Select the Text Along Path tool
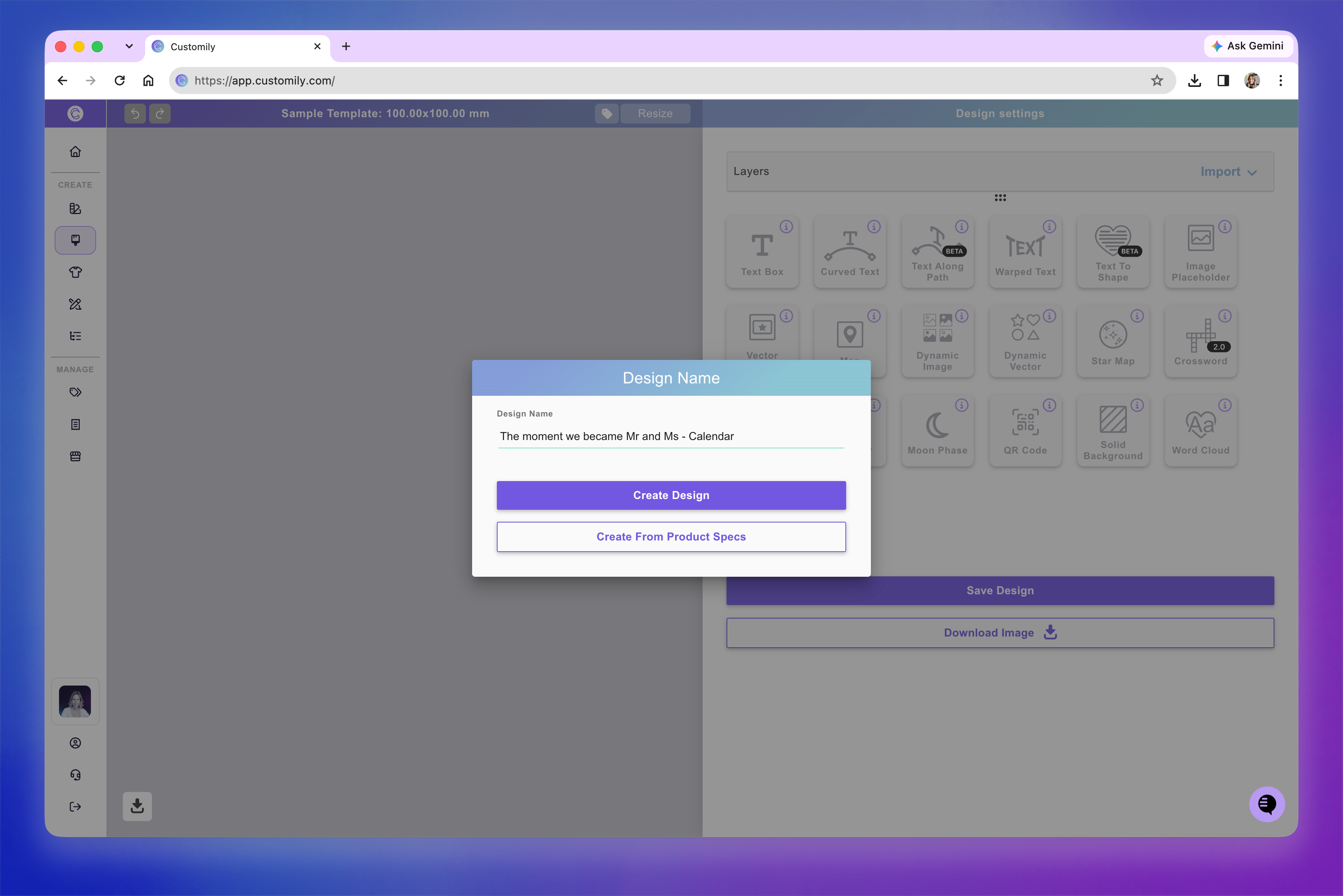Screen dimensions: 1343x896 937,252
